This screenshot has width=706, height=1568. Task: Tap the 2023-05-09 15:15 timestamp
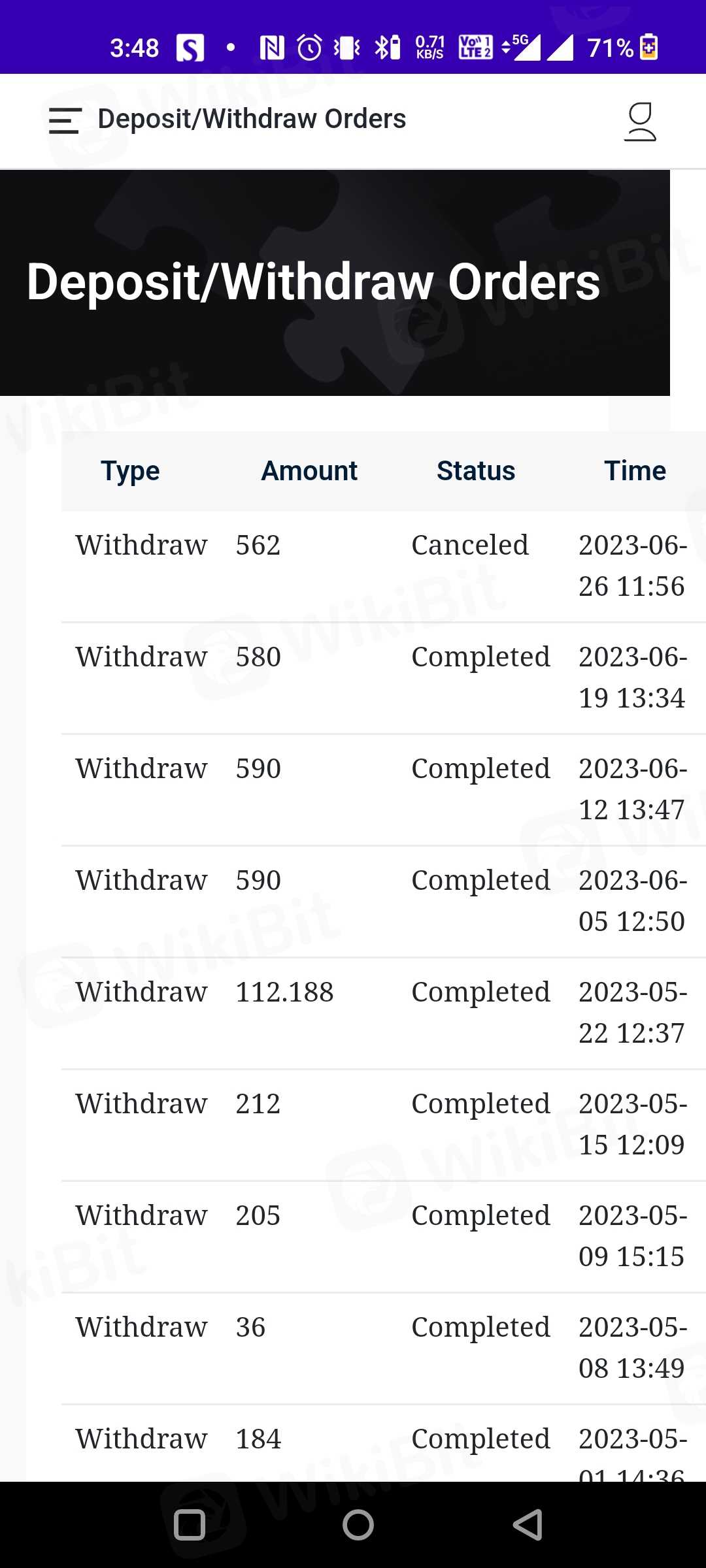coord(632,1236)
